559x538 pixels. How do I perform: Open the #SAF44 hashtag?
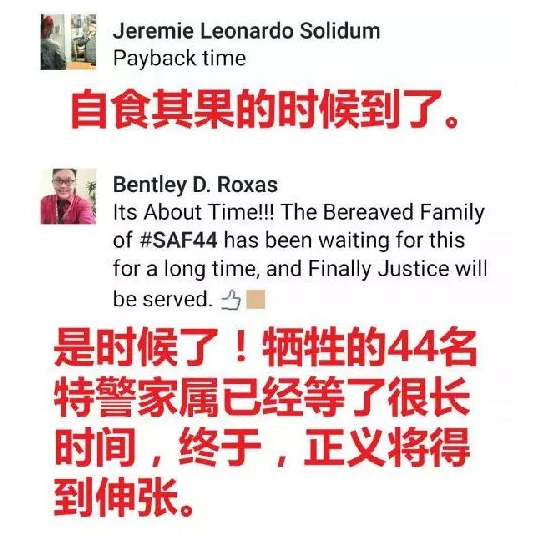[x=178, y=240]
